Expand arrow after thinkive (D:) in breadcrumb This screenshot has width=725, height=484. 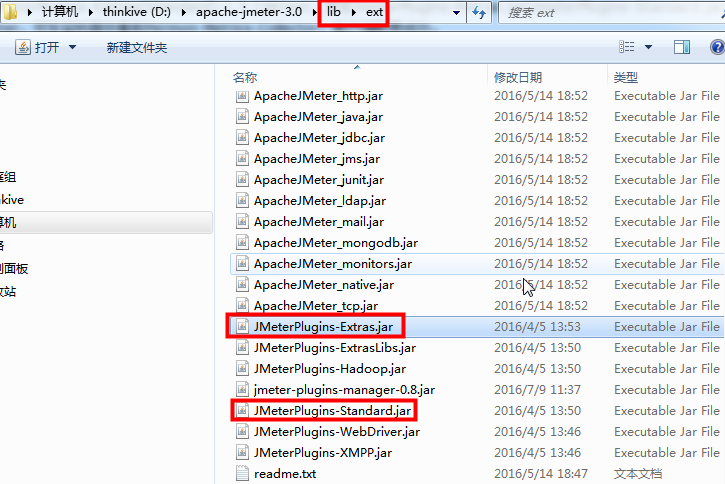184,12
